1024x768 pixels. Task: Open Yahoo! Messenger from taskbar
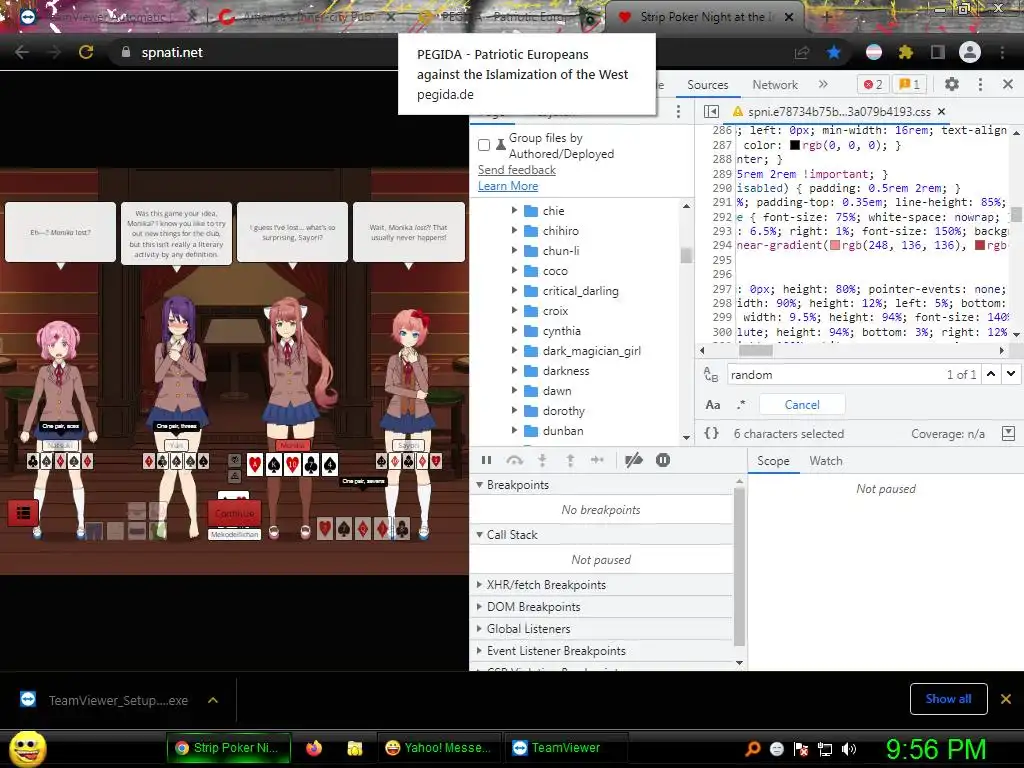[x=439, y=748]
